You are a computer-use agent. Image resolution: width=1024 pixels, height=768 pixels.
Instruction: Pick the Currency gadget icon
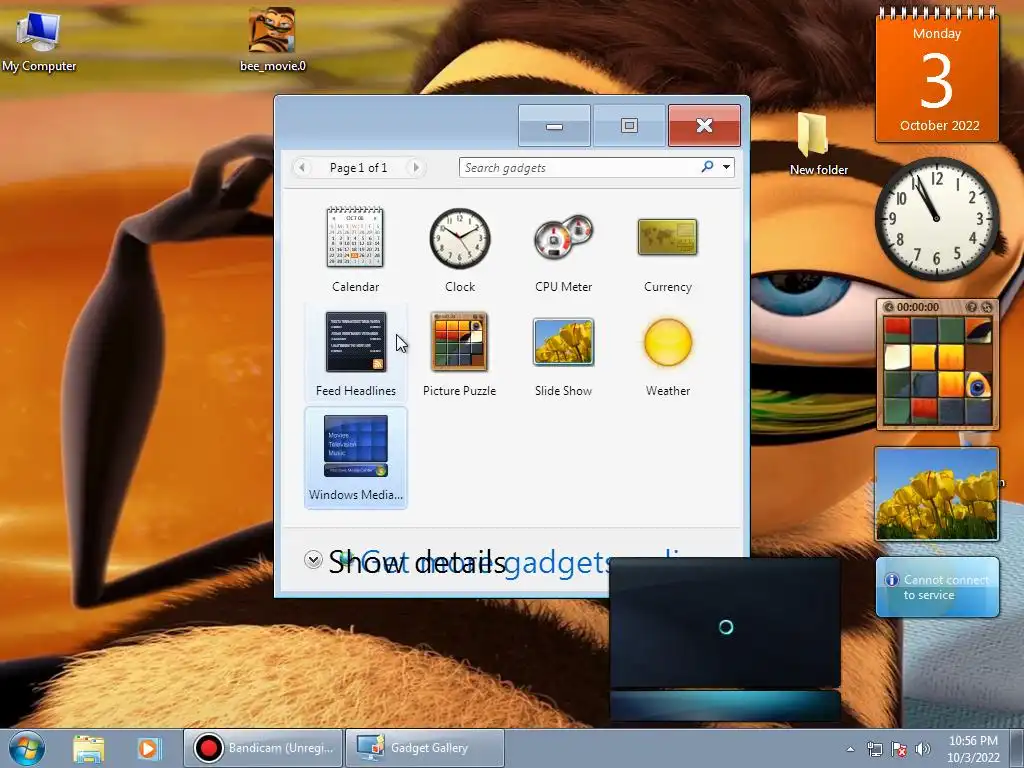point(667,237)
